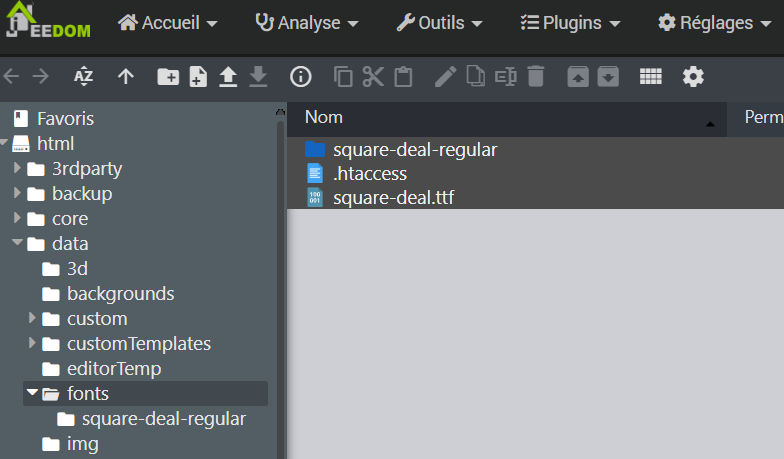Select square-deal-regular folder in file list
The height and width of the screenshot is (459, 784).
click(x=536, y=149)
